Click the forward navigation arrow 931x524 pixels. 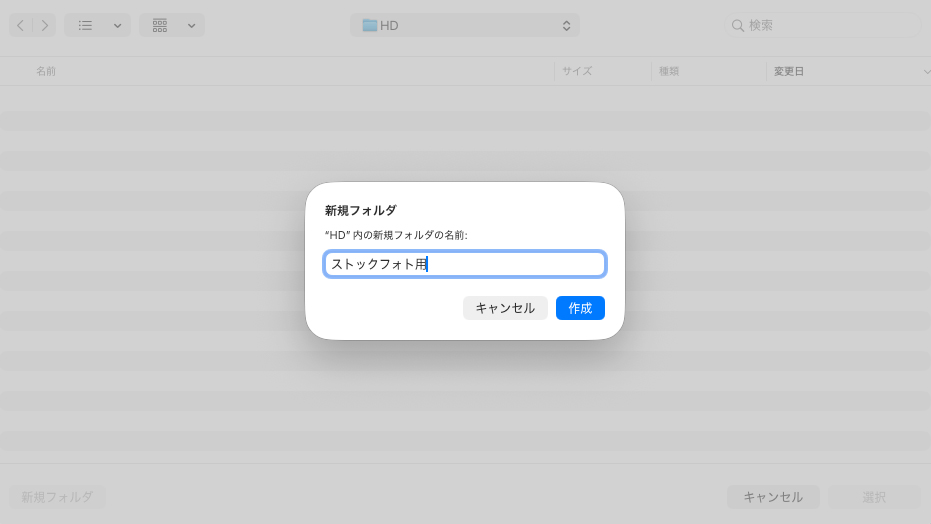[45, 26]
